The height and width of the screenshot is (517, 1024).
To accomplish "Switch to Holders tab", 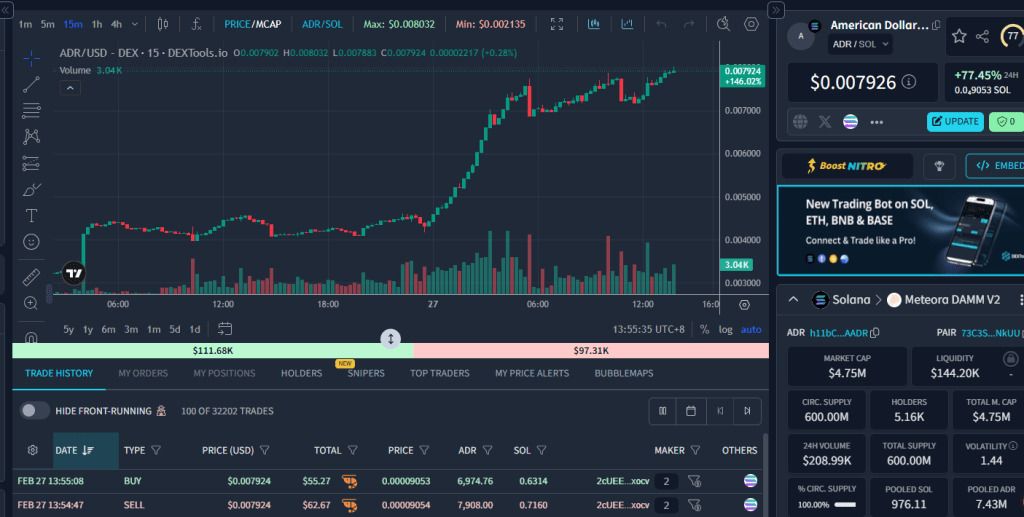I will coord(301,373).
